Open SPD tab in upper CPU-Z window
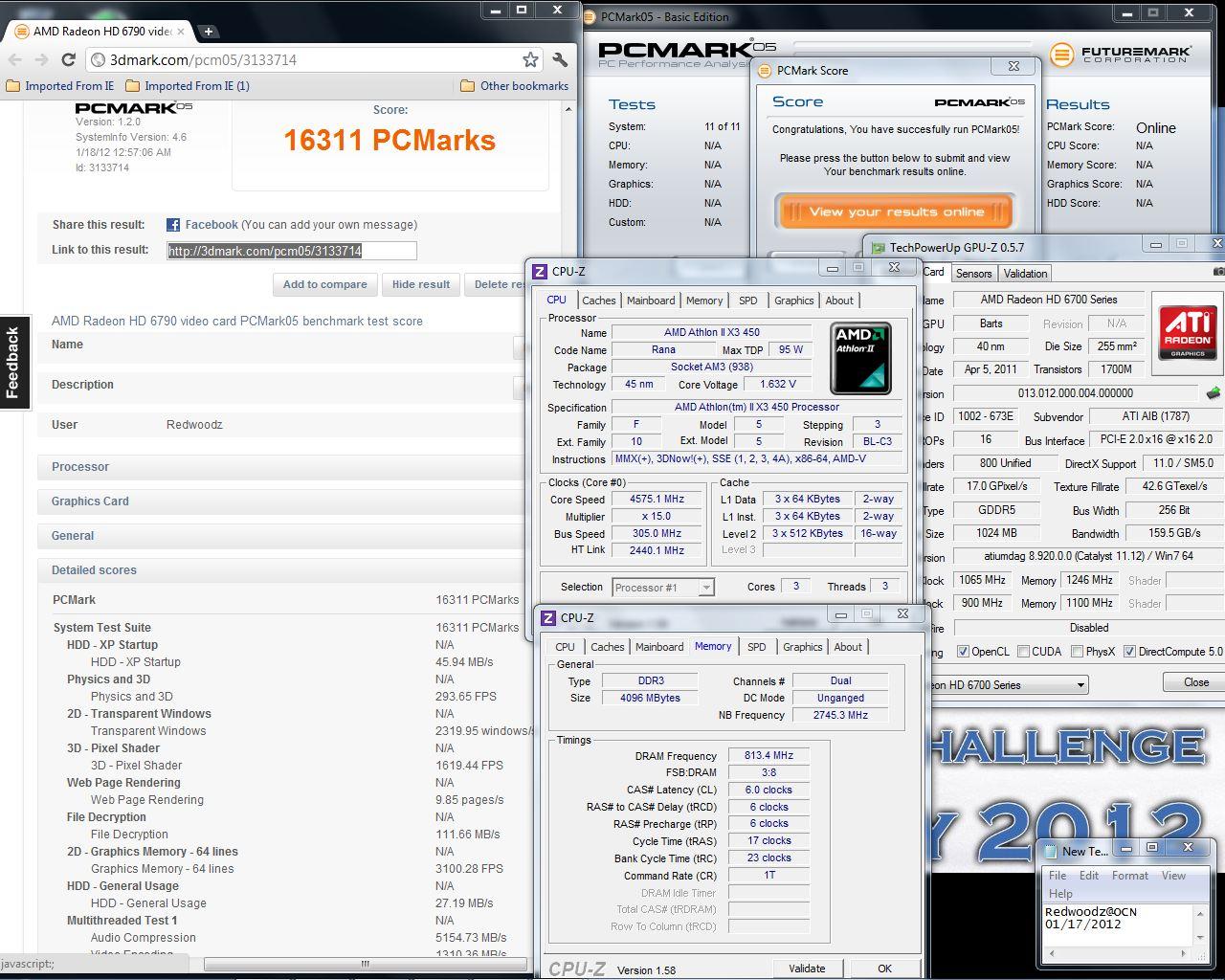This screenshot has width=1225, height=980. click(x=748, y=301)
